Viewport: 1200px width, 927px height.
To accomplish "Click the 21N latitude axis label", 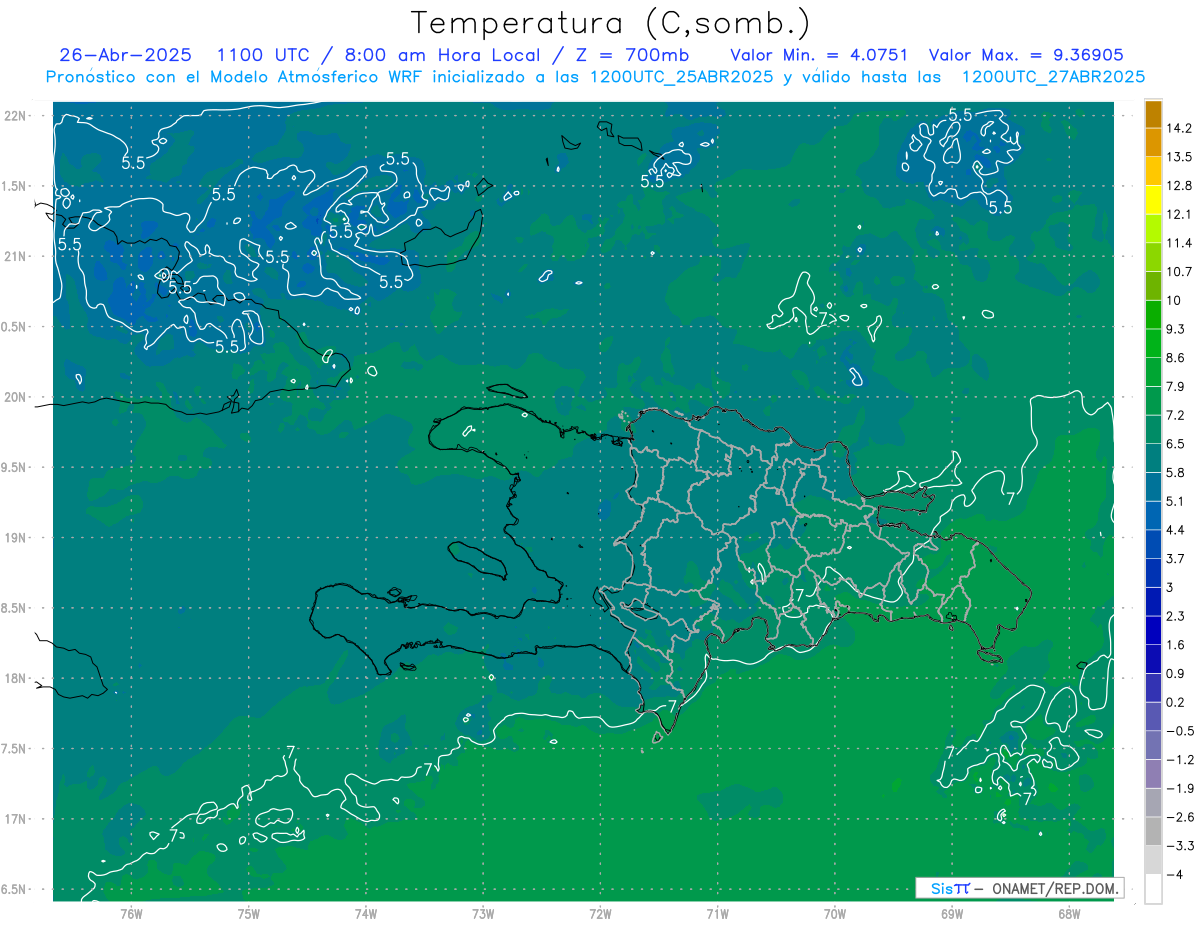I will click(x=16, y=256).
